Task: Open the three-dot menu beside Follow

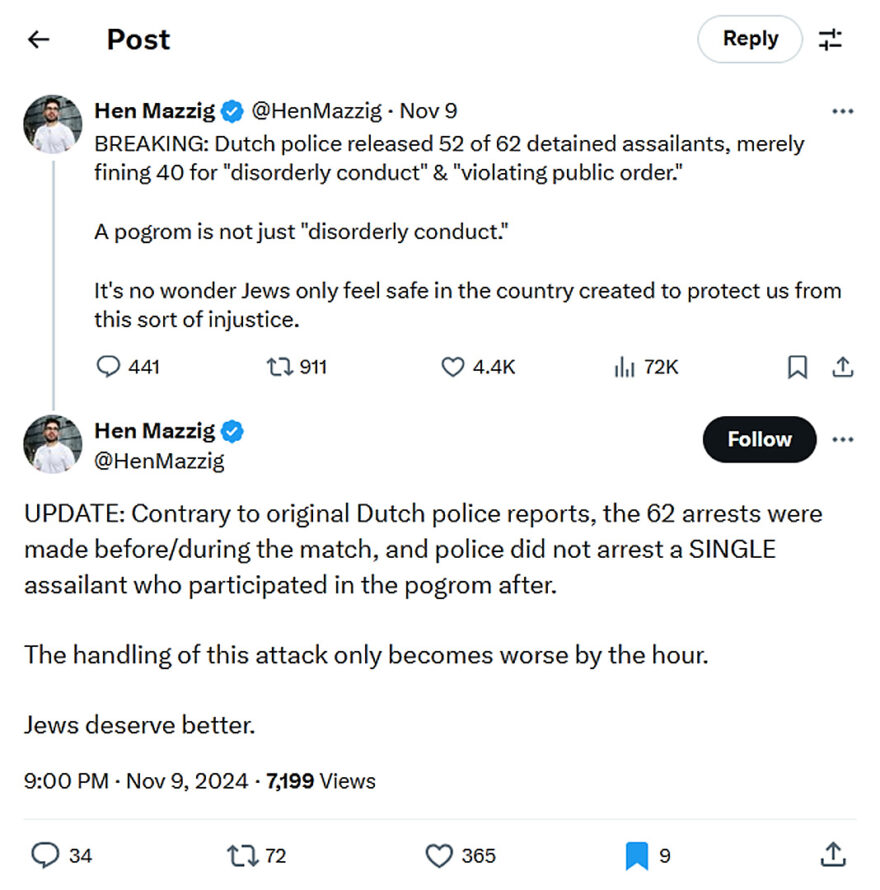Action: tap(843, 439)
